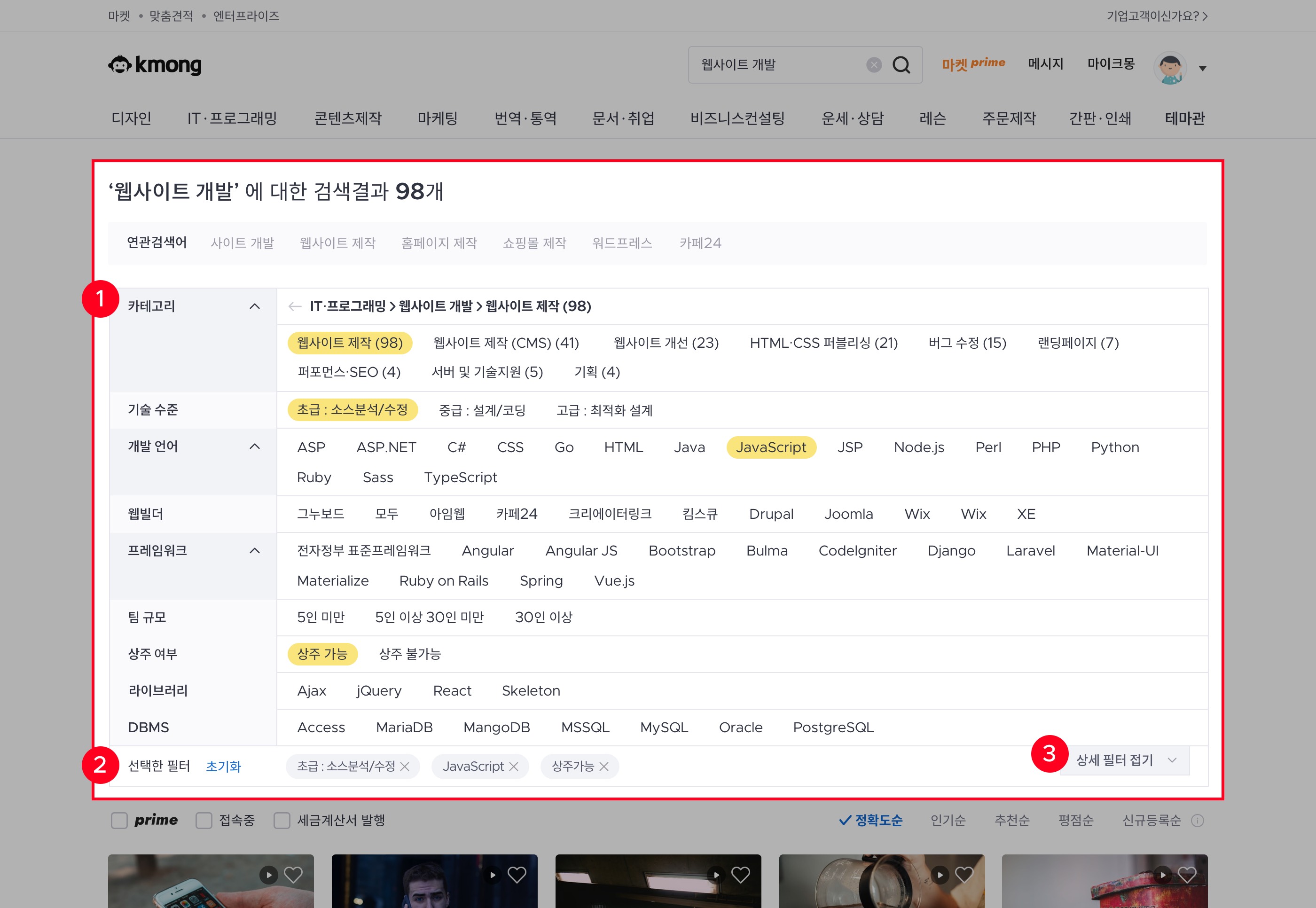Remove the JavaScript selected filter chip
The height and width of the screenshot is (908, 1316).
tap(514, 767)
